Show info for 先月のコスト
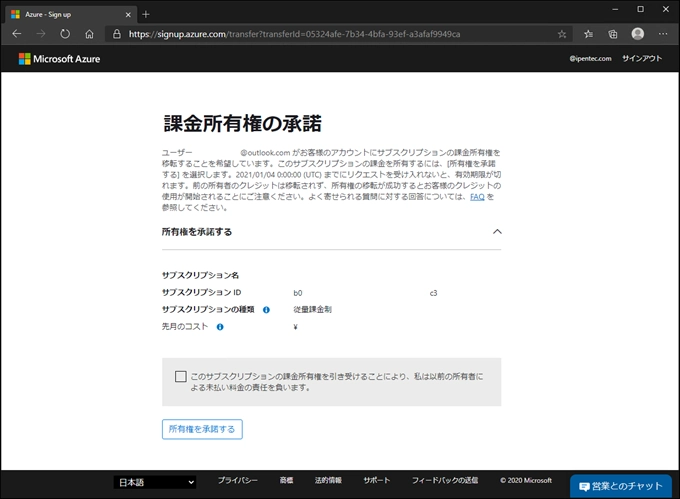 click(220, 327)
